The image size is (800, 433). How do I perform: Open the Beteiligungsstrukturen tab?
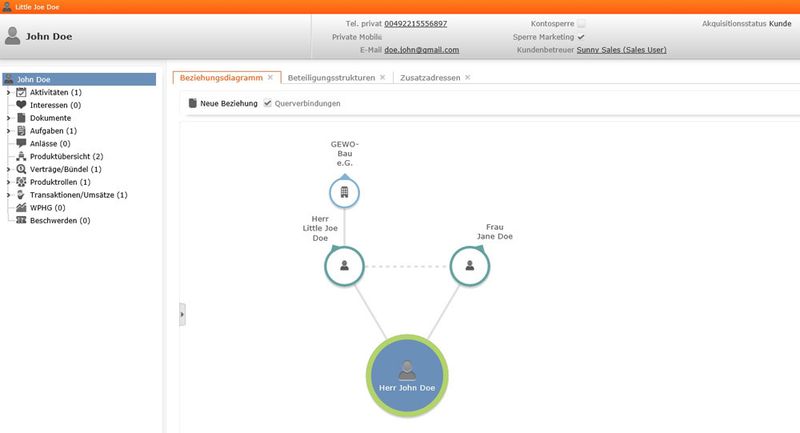pyautogui.click(x=331, y=78)
